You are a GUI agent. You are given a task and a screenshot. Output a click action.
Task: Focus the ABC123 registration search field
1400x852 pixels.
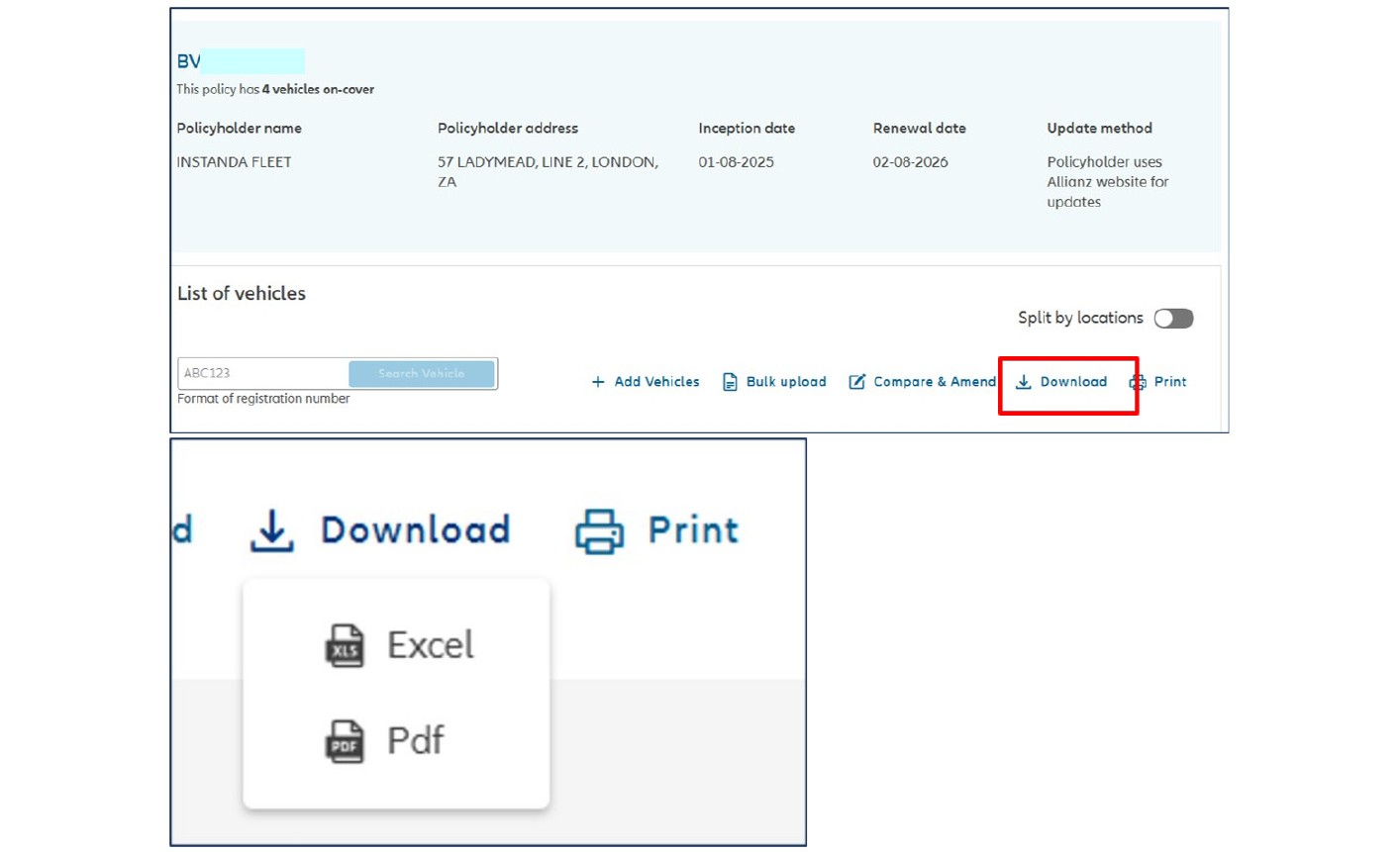[x=263, y=373]
